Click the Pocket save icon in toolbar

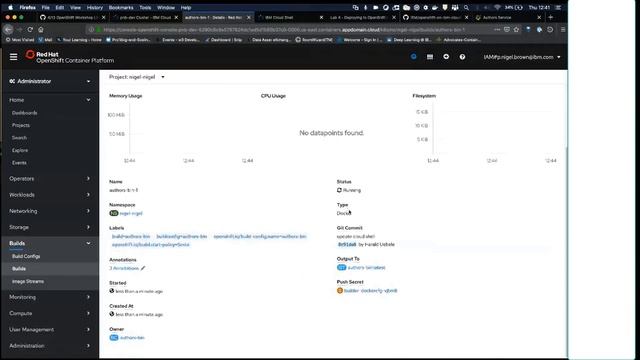click(x=507, y=29)
